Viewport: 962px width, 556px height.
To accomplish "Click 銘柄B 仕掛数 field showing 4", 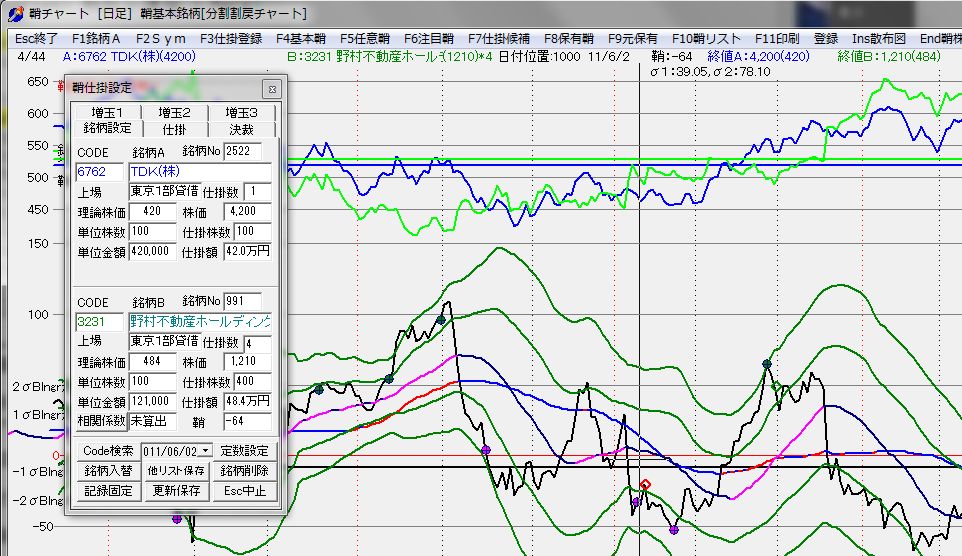I will (258, 343).
